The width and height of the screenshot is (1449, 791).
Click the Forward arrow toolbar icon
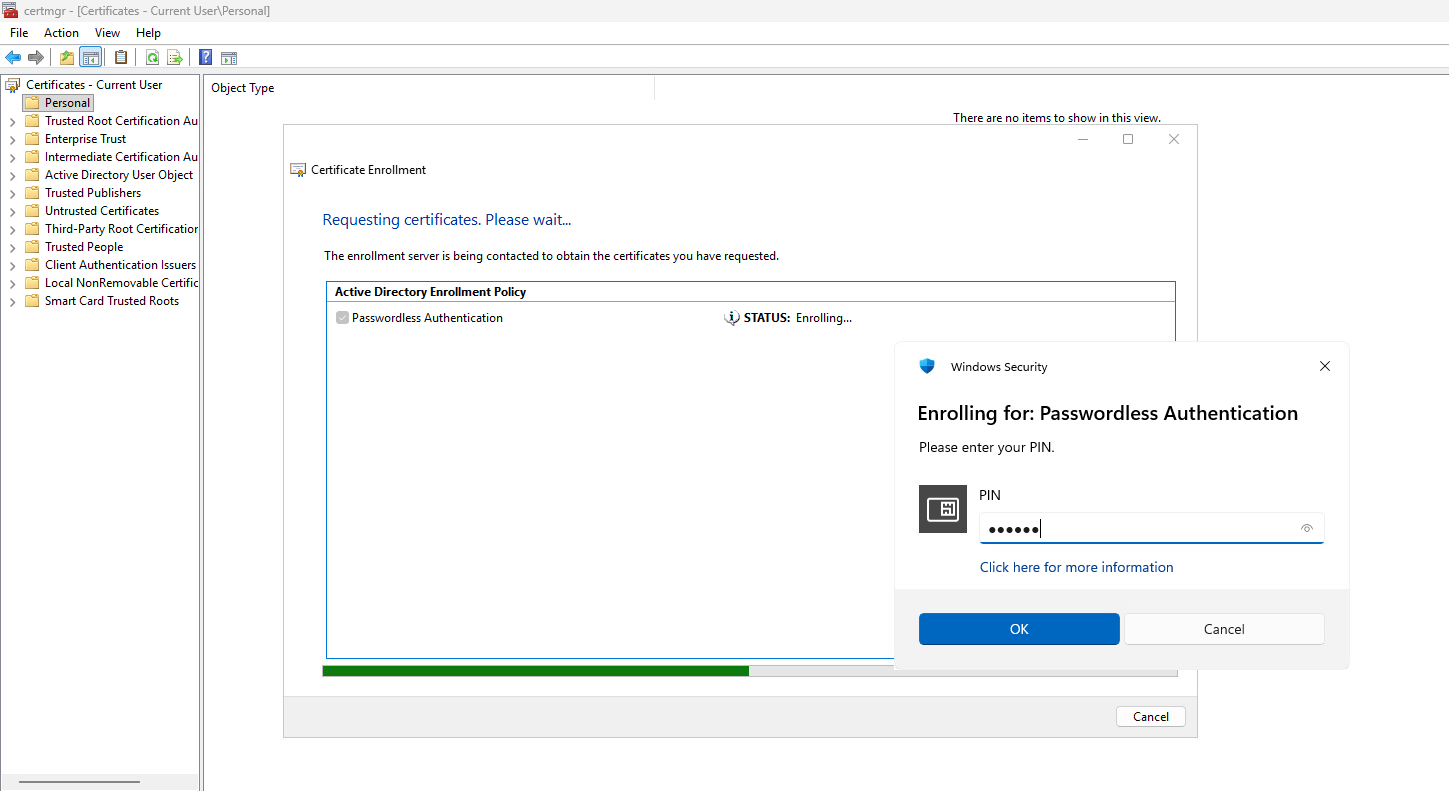36,57
